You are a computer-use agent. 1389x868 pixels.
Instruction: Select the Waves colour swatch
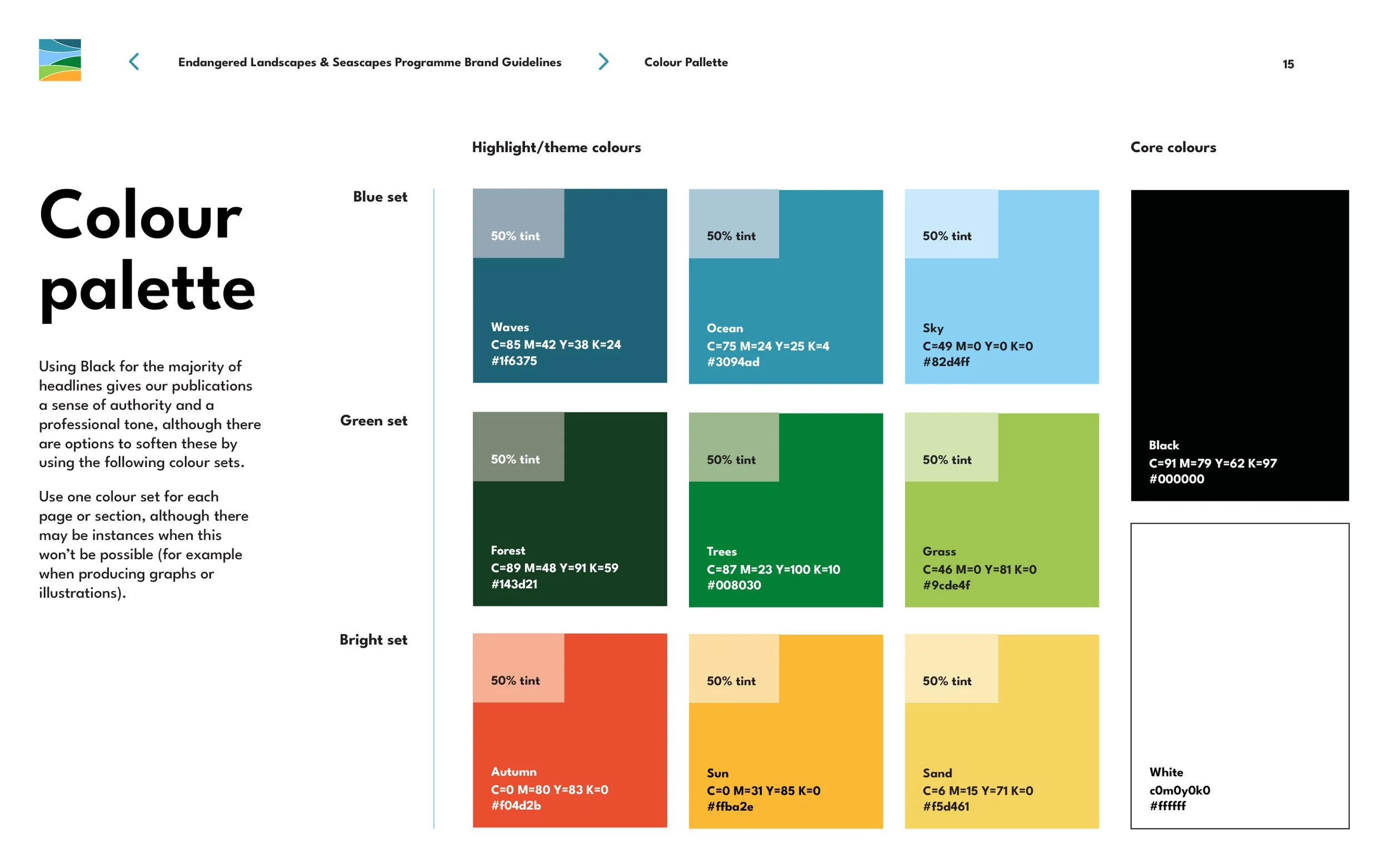[569, 286]
